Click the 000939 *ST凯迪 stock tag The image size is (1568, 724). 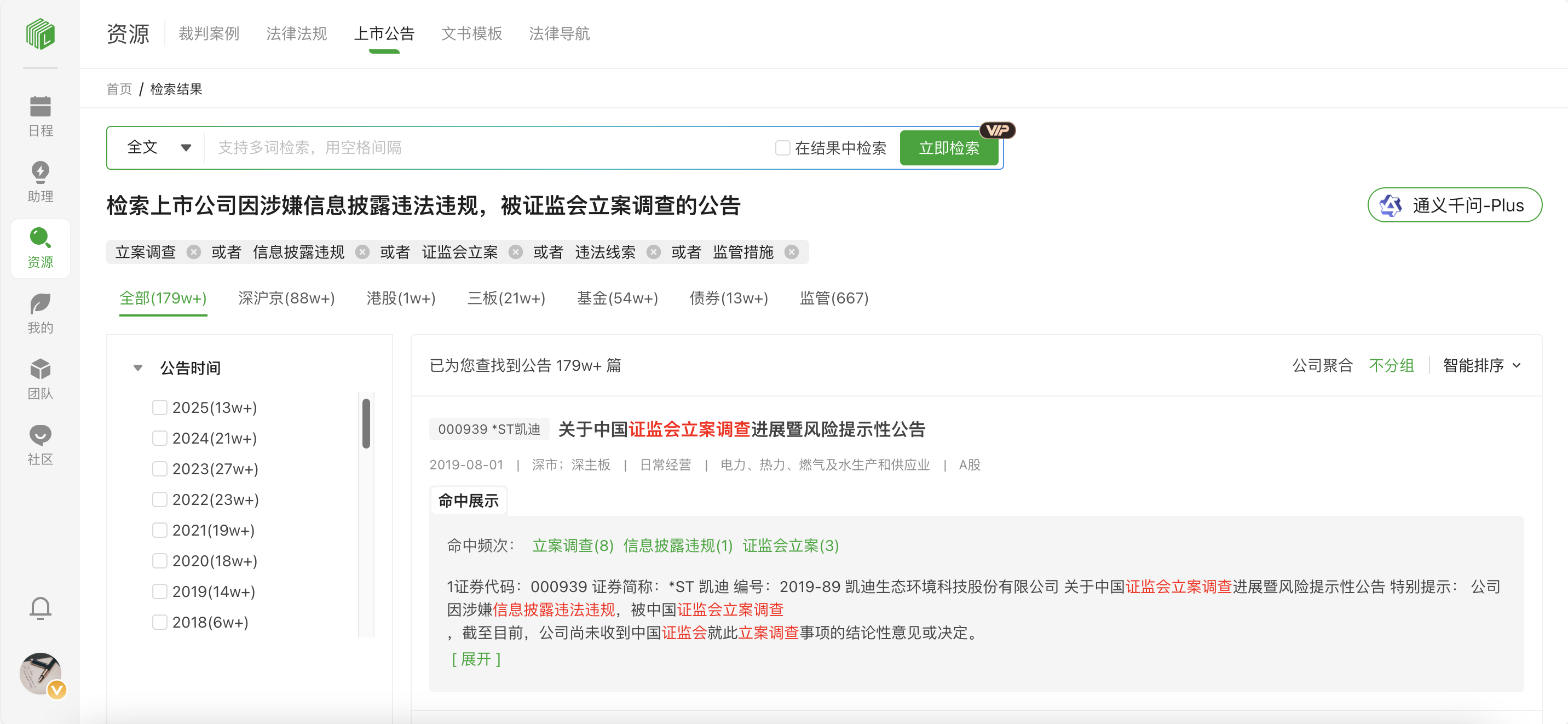click(489, 429)
